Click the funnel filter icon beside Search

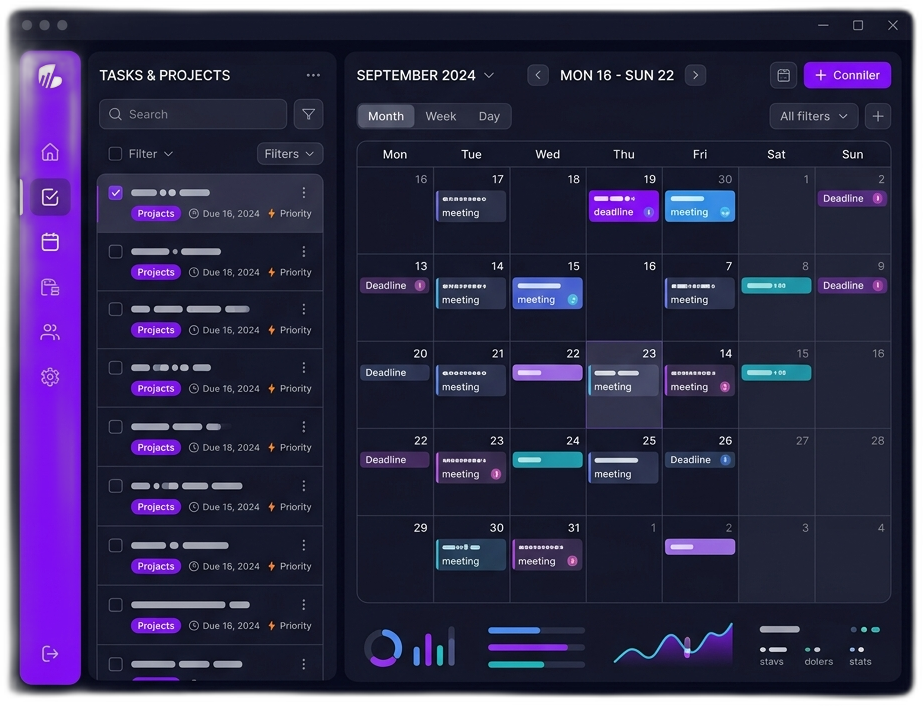(308, 114)
